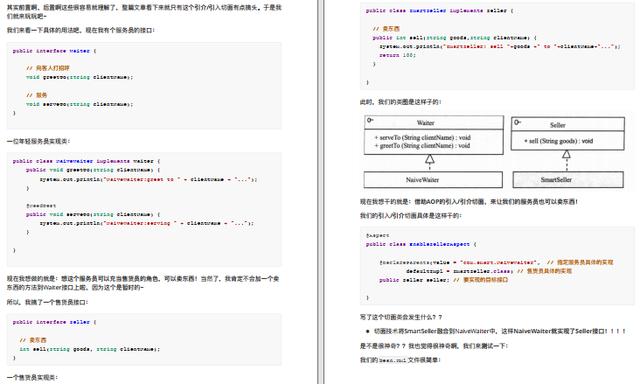
Task: Click 'defaultImpl = SmartSeller.class' code line
Action: coord(489,271)
